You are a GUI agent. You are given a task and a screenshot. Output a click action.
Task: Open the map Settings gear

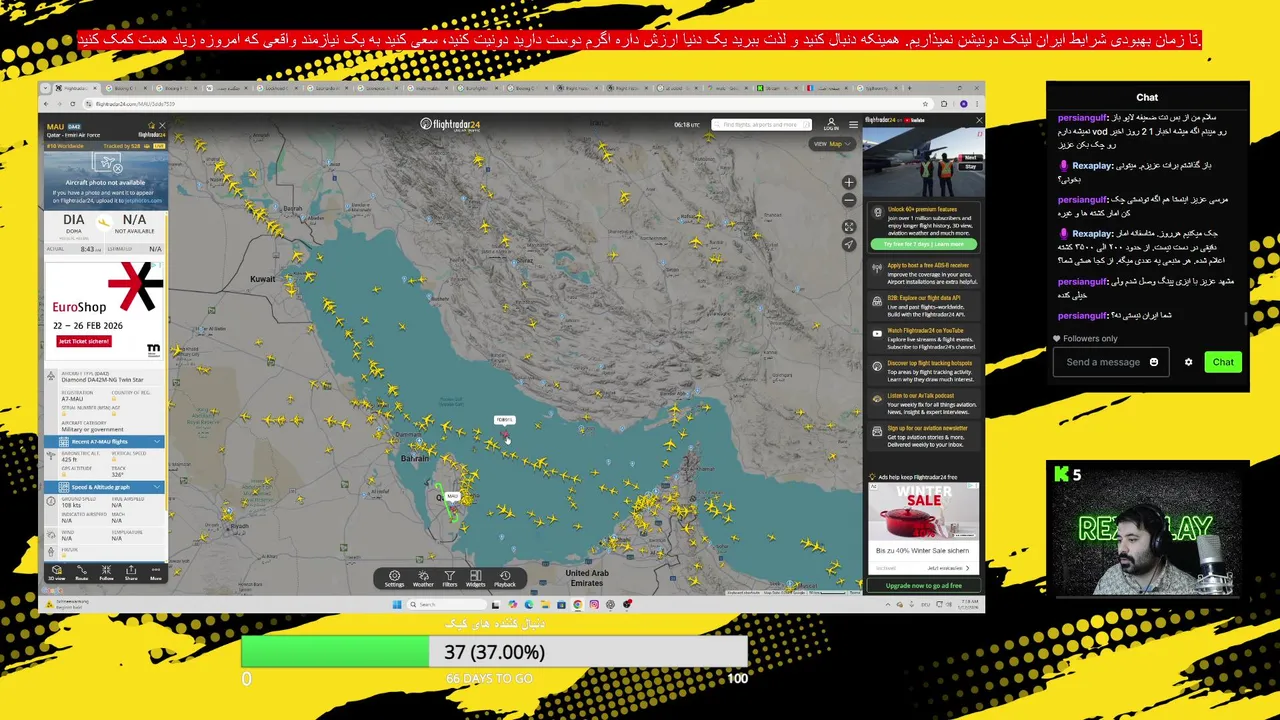coord(394,580)
